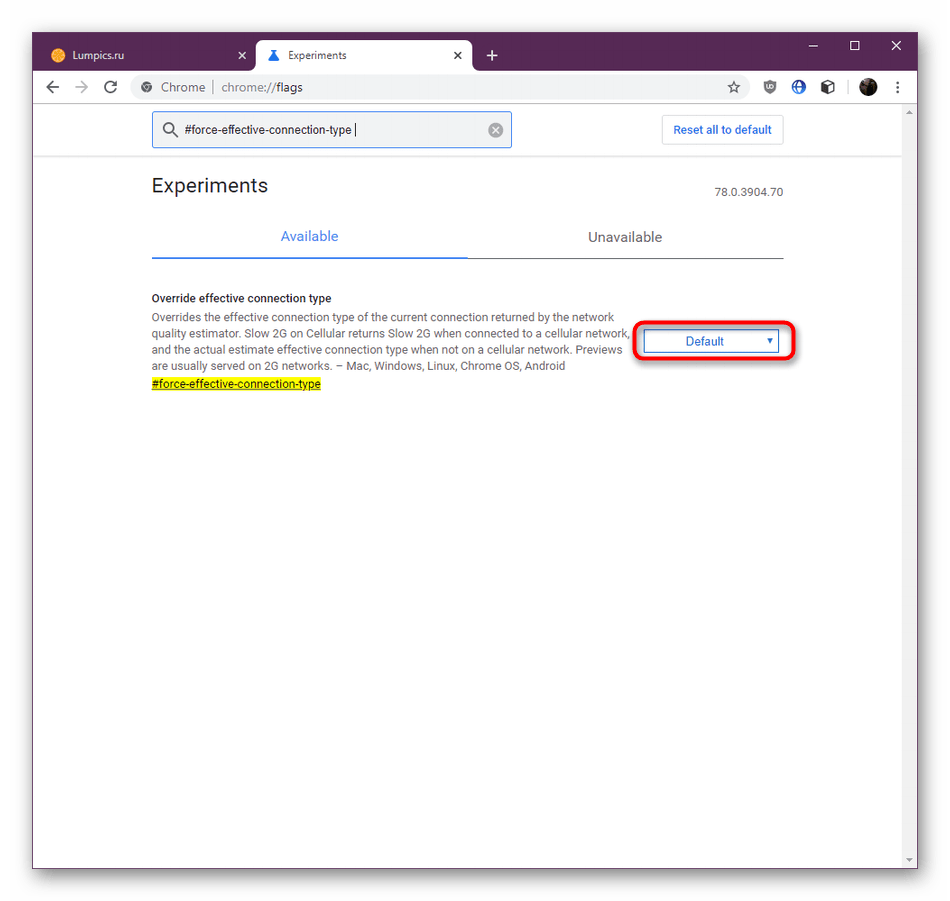
Task: Bookmark this page with the star icon
Action: tap(733, 87)
